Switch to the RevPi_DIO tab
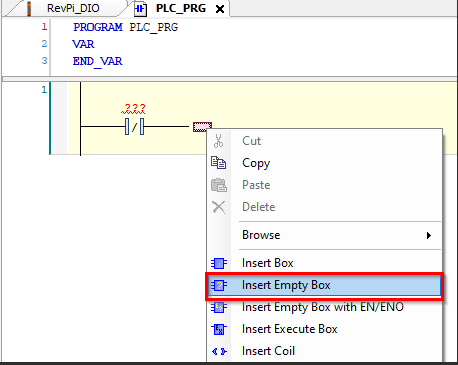Viewport: 458px width, 365px height. [x=73, y=8]
